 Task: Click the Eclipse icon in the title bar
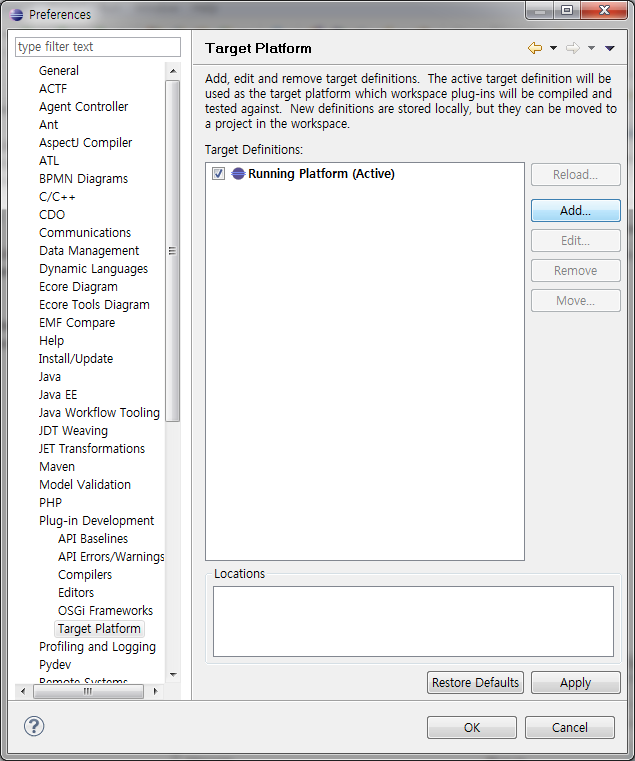coord(17,15)
